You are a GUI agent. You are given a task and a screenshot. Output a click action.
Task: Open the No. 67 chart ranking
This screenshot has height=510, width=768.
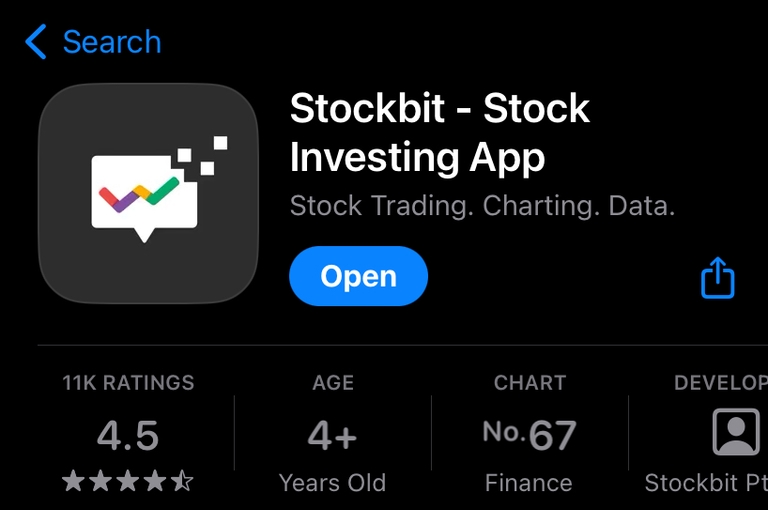coord(529,435)
